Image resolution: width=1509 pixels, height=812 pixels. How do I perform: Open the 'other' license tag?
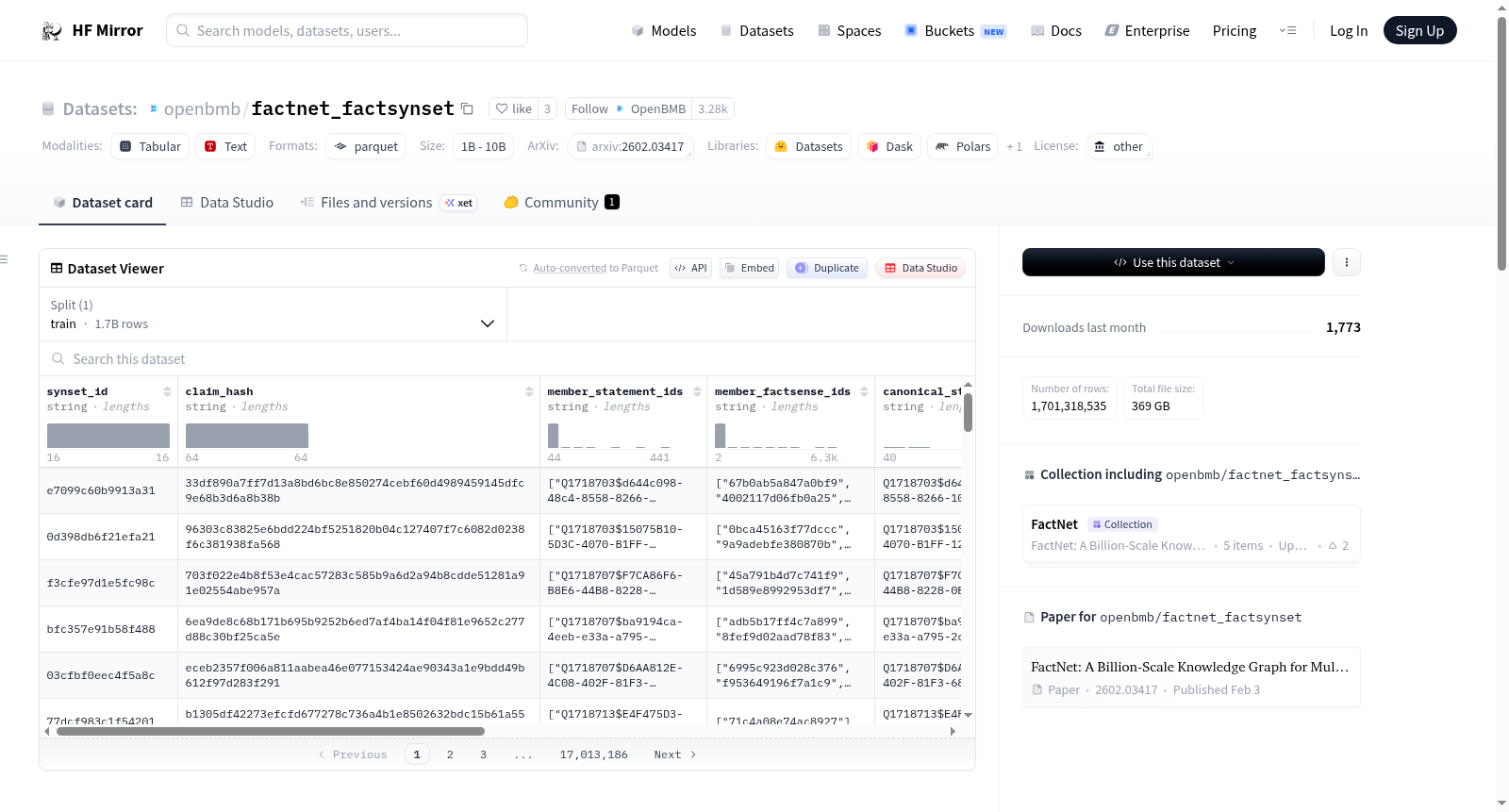point(1119,146)
